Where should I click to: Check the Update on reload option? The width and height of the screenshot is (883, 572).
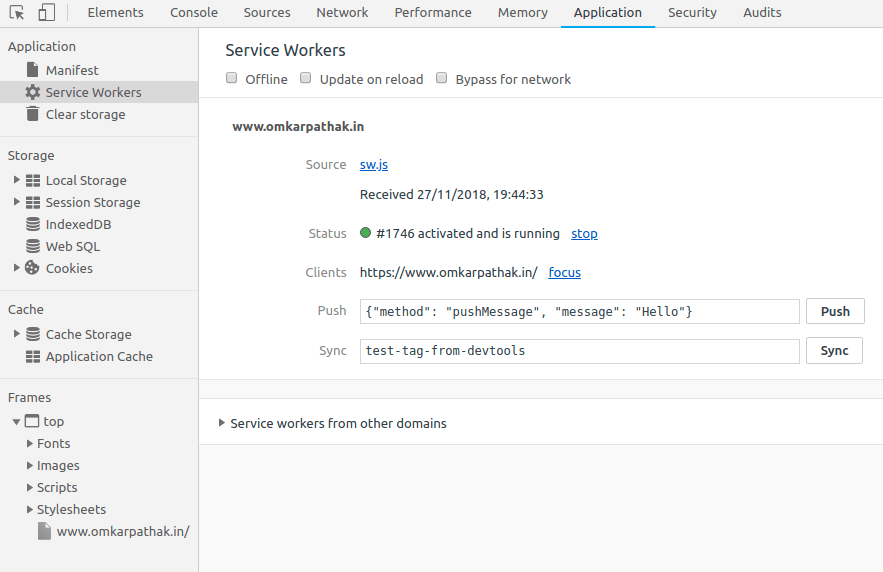[306, 78]
